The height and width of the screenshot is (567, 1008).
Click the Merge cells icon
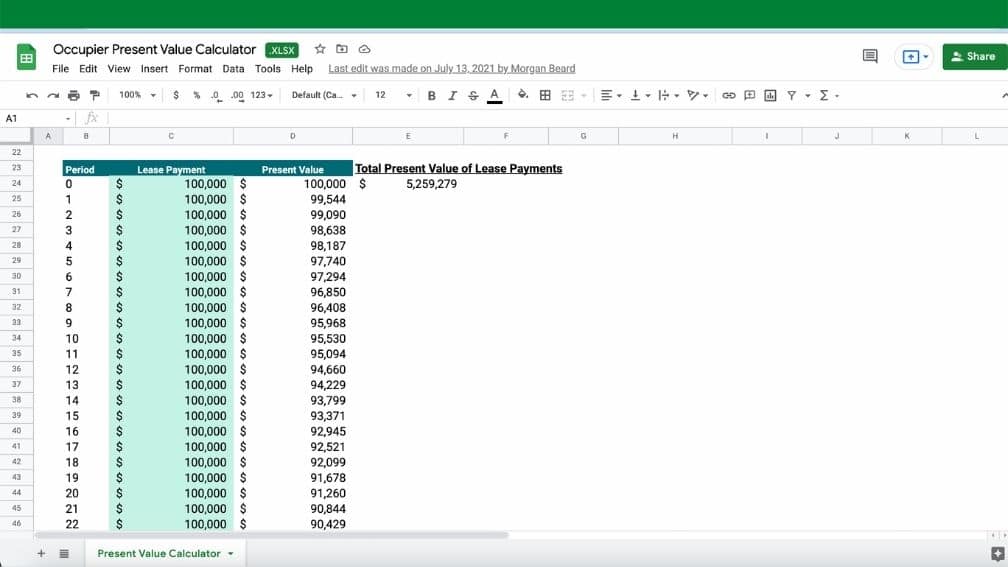568,96
